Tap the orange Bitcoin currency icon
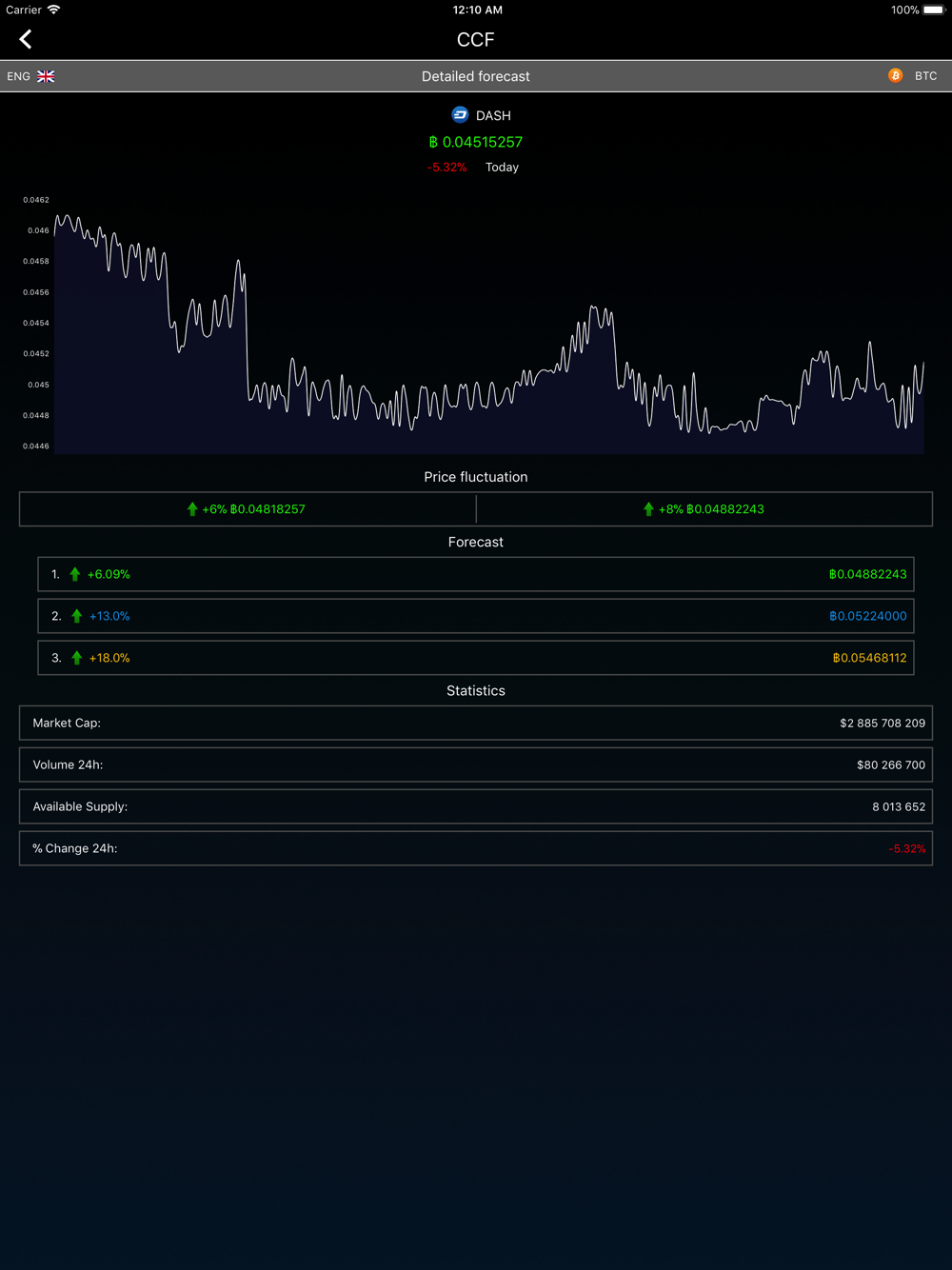This screenshot has height=1270, width=952. tap(896, 75)
